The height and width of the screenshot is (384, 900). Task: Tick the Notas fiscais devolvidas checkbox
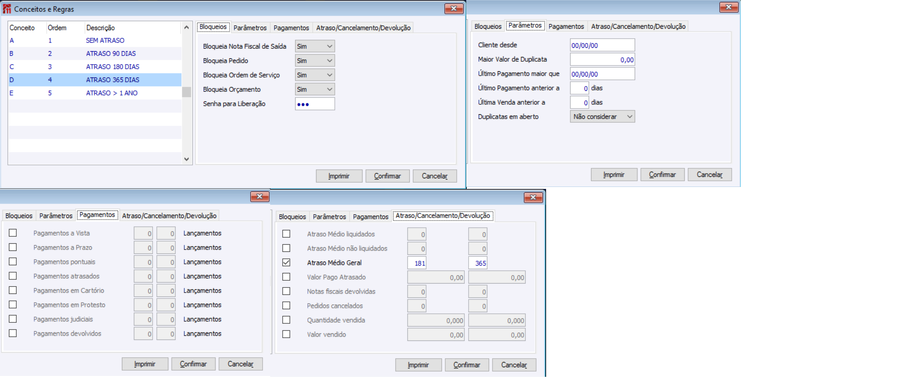pyautogui.click(x=286, y=292)
